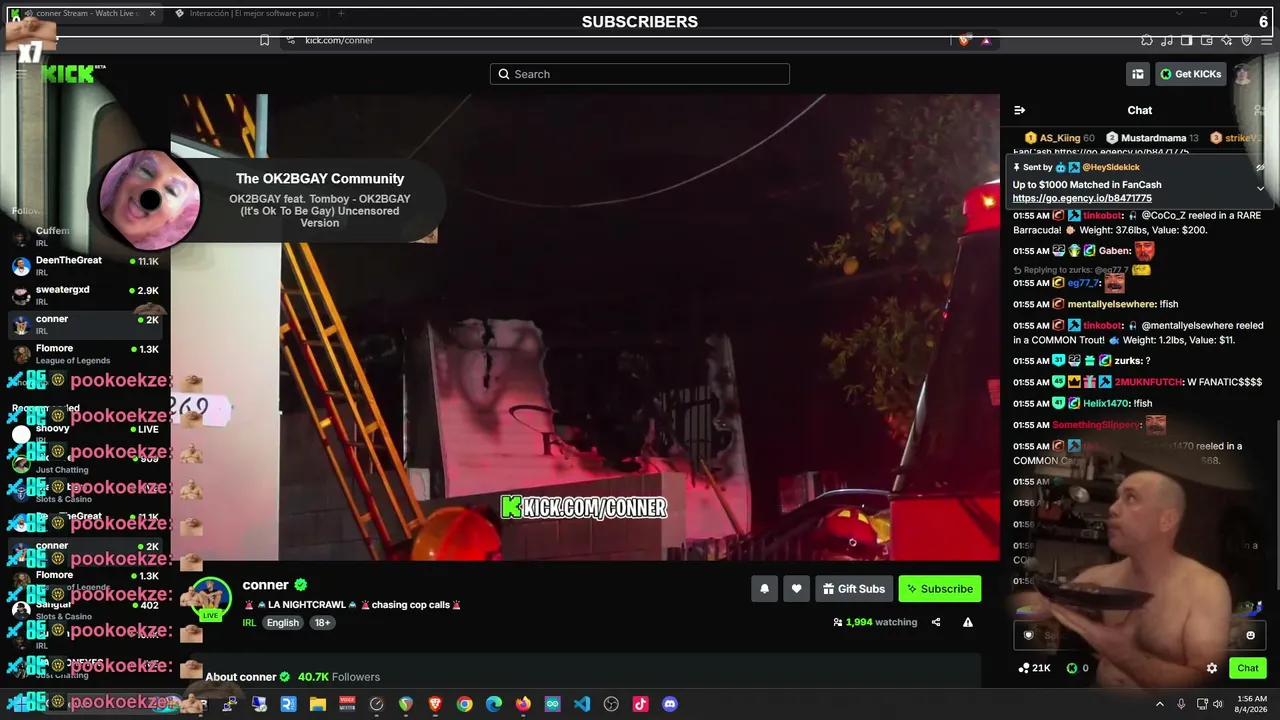Open the browser hamburger menu
The height and width of the screenshot is (720, 1280).
tap(1267, 40)
